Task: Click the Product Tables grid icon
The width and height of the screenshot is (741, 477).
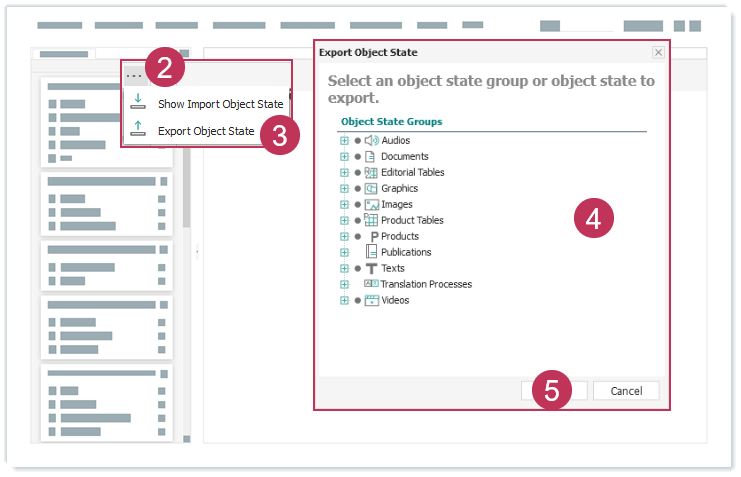Action: pos(371,220)
